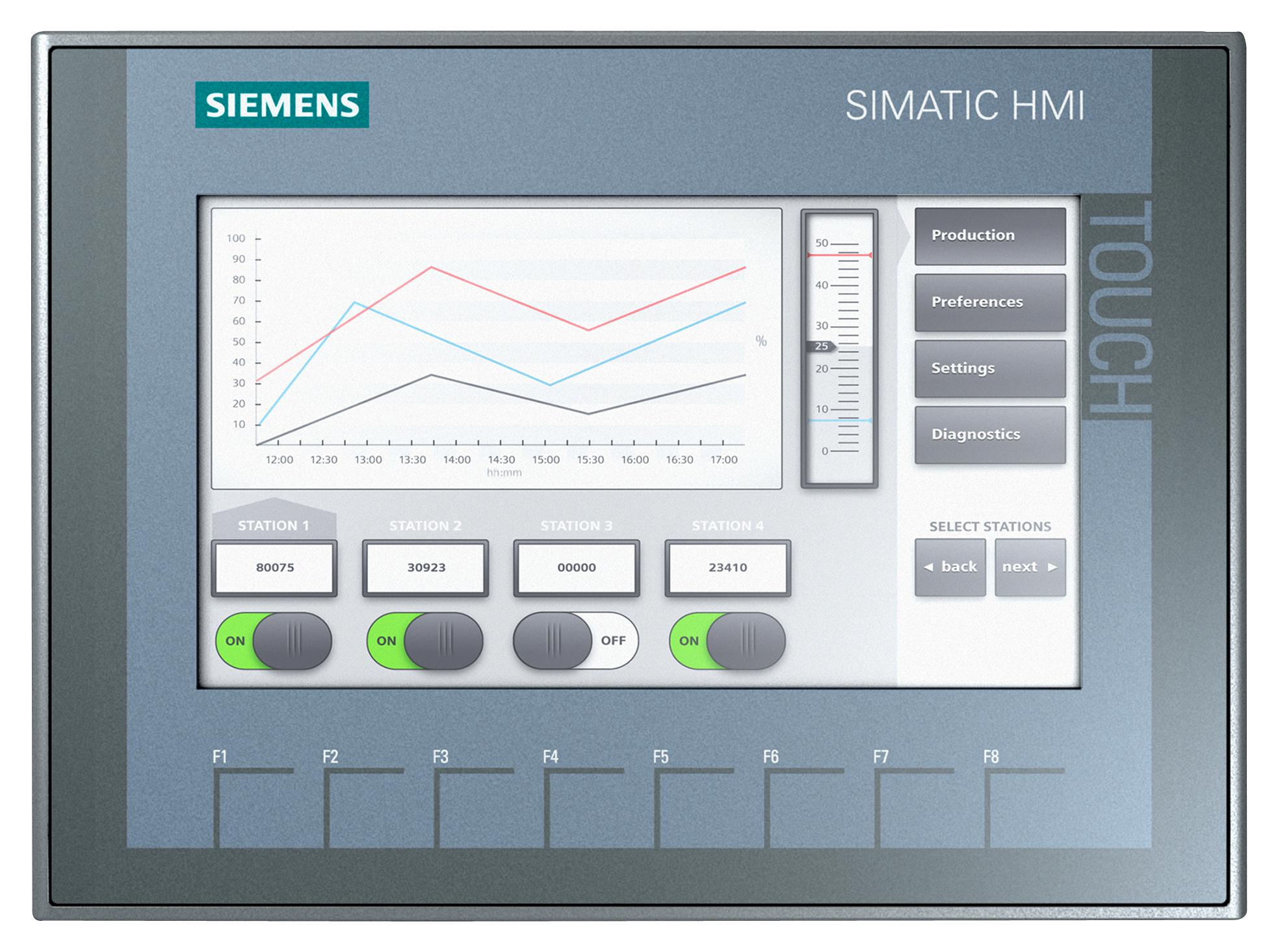The height and width of the screenshot is (952, 1278).
Task: Open the Production screen
Action: [989, 237]
